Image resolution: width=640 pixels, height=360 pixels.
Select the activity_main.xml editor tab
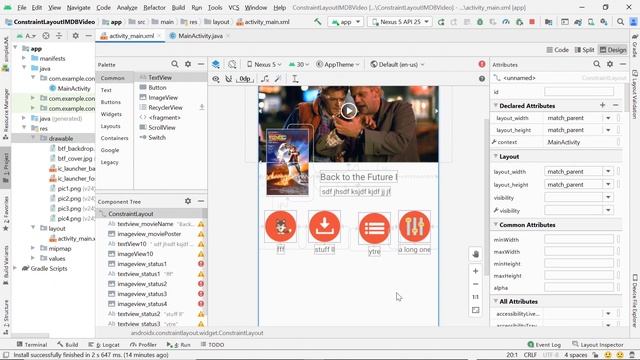pos(131,36)
